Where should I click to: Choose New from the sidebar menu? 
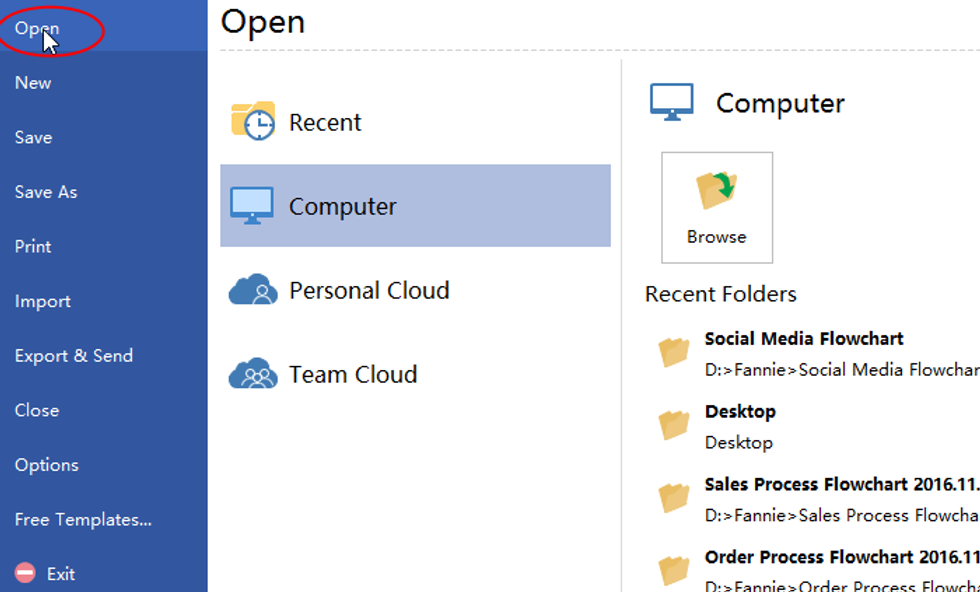pyautogui.click(x=33, y=83)
